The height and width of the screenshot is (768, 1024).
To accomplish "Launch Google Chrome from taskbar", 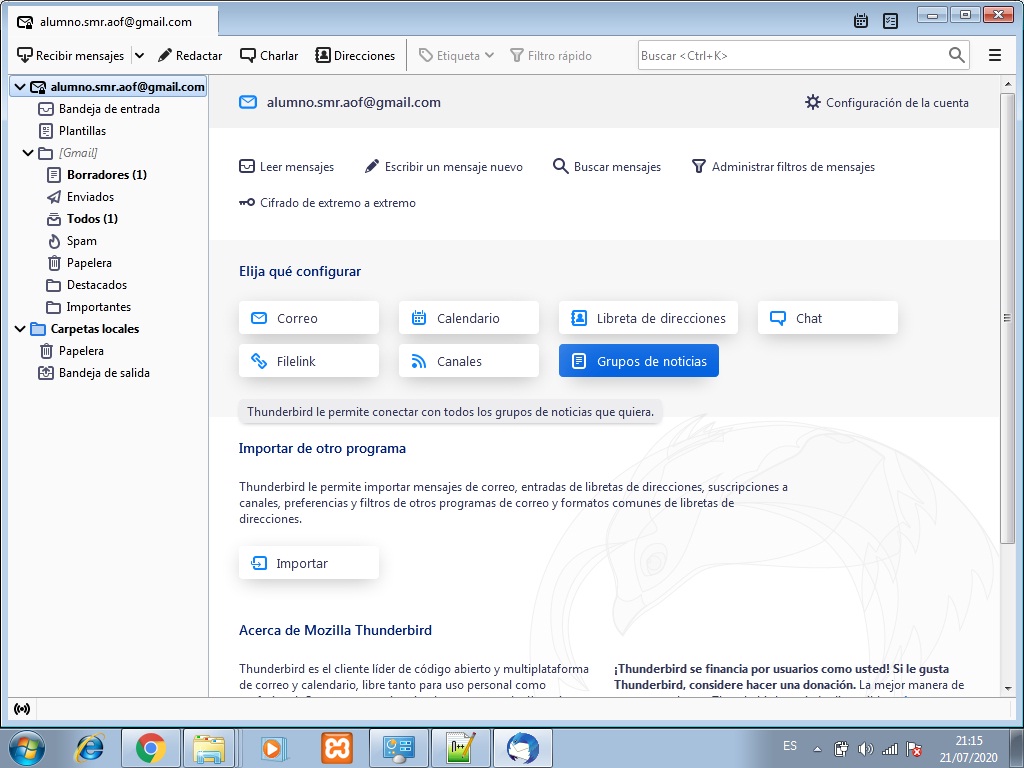I will click(151, 748).
